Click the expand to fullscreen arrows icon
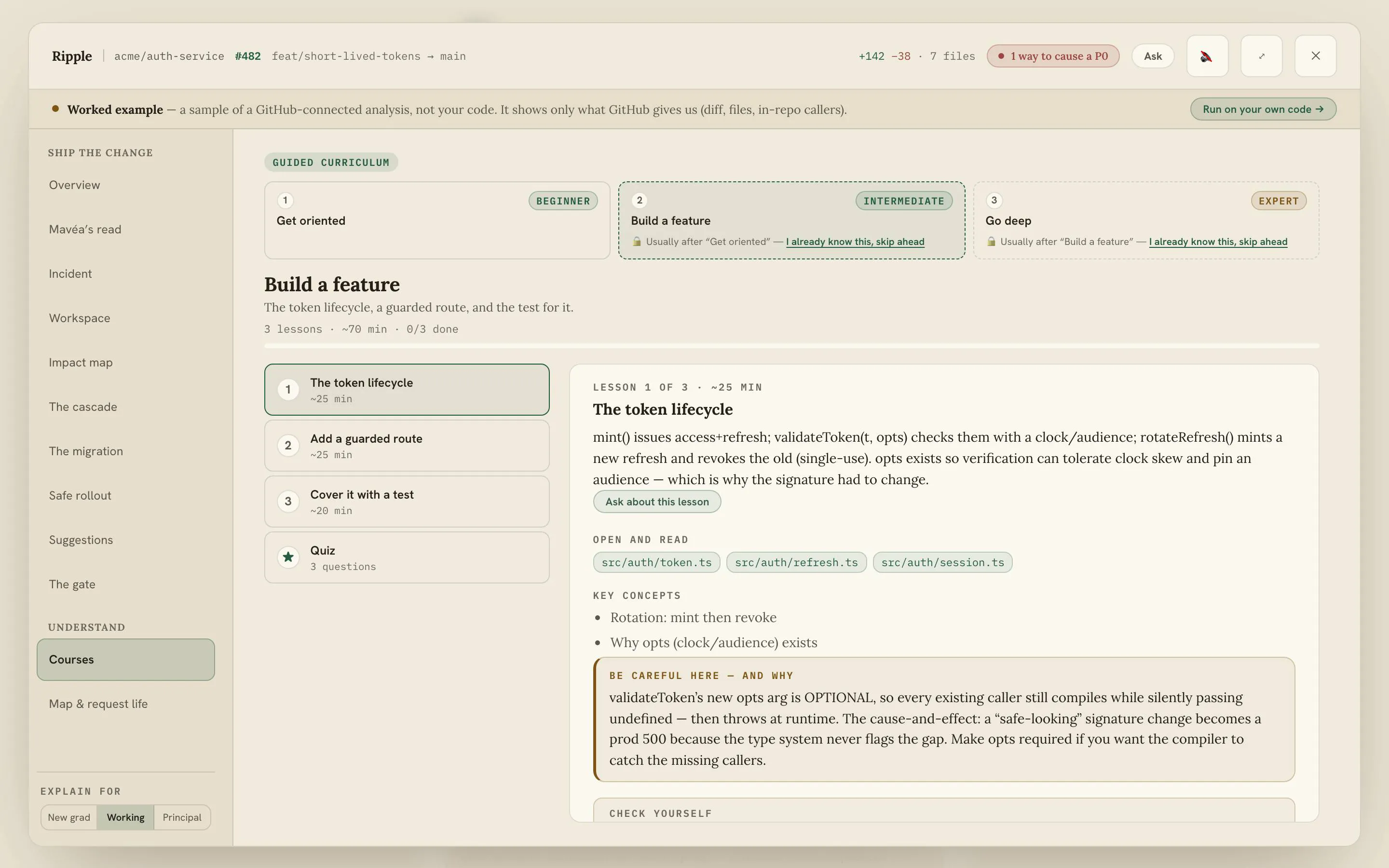 coord(1261,55)
